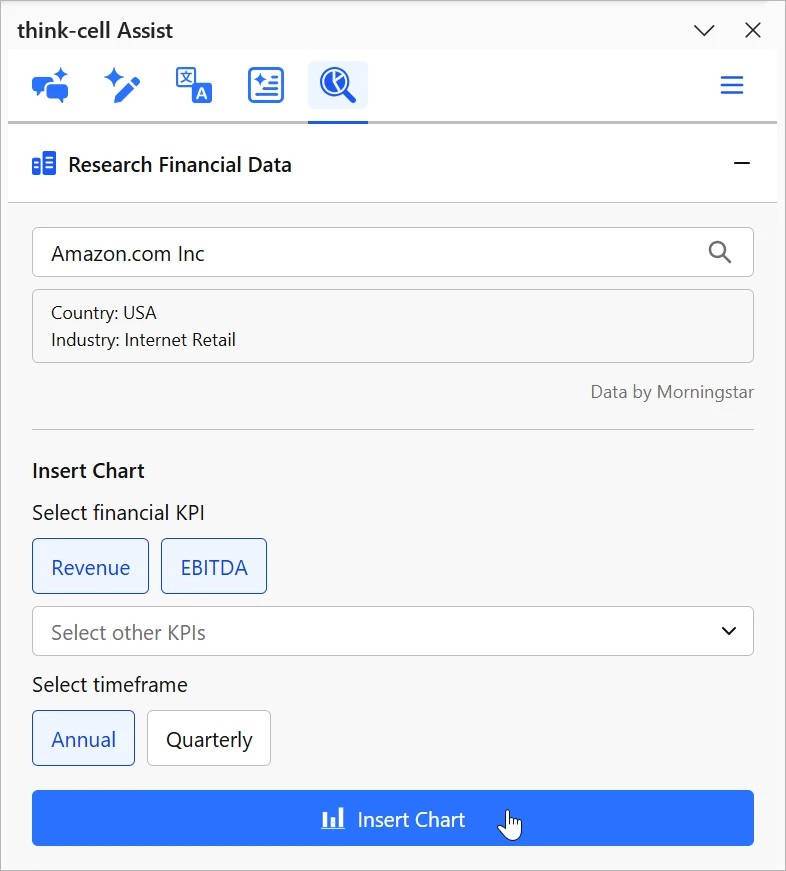Viewport: 786px width, 871px height.
Task: Click the Country: USA text
Action: [104, 313]
